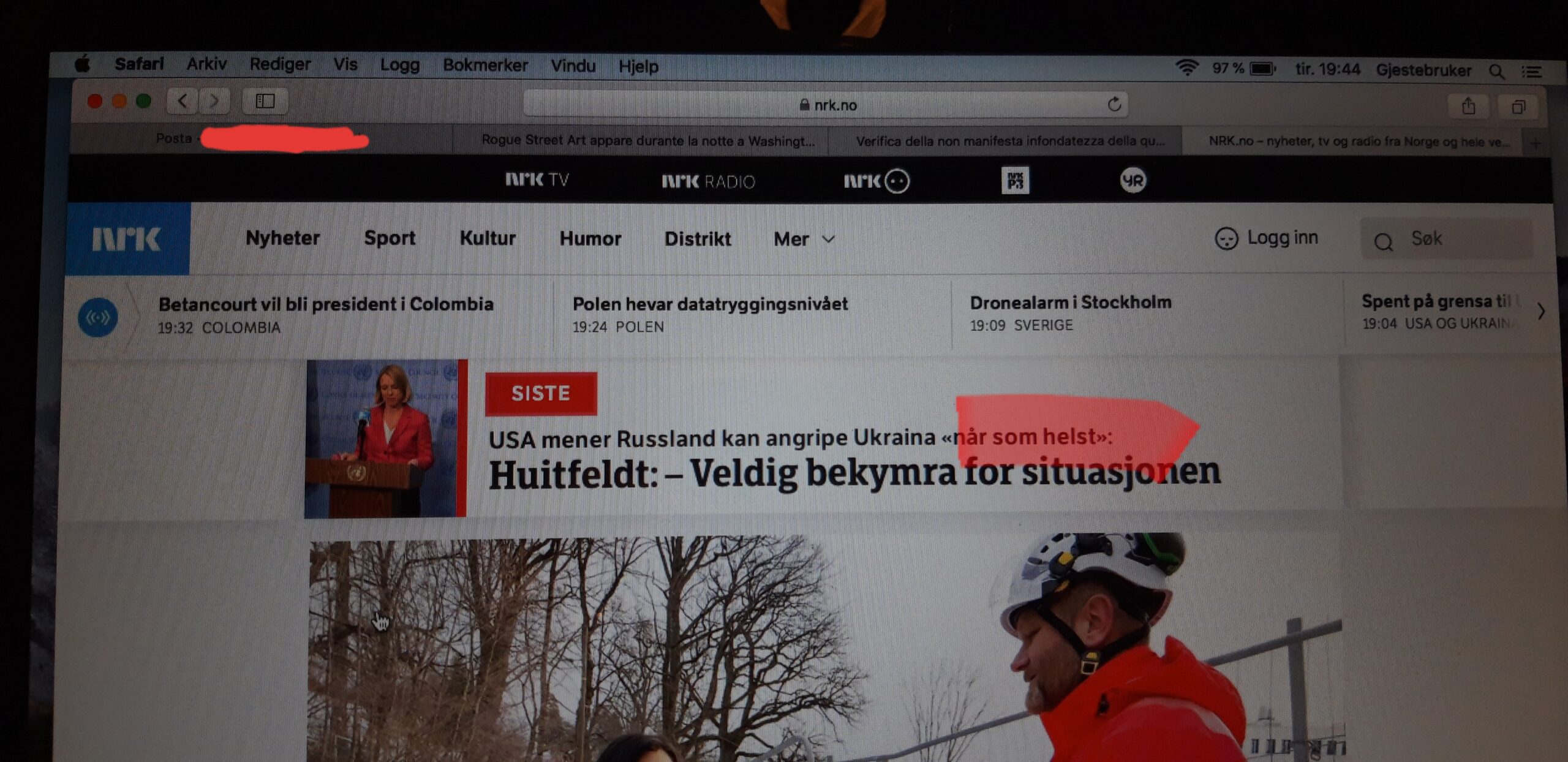Open the NRK P3 logo
This screenshot has height=762, width=1568.
point(1015,181)
